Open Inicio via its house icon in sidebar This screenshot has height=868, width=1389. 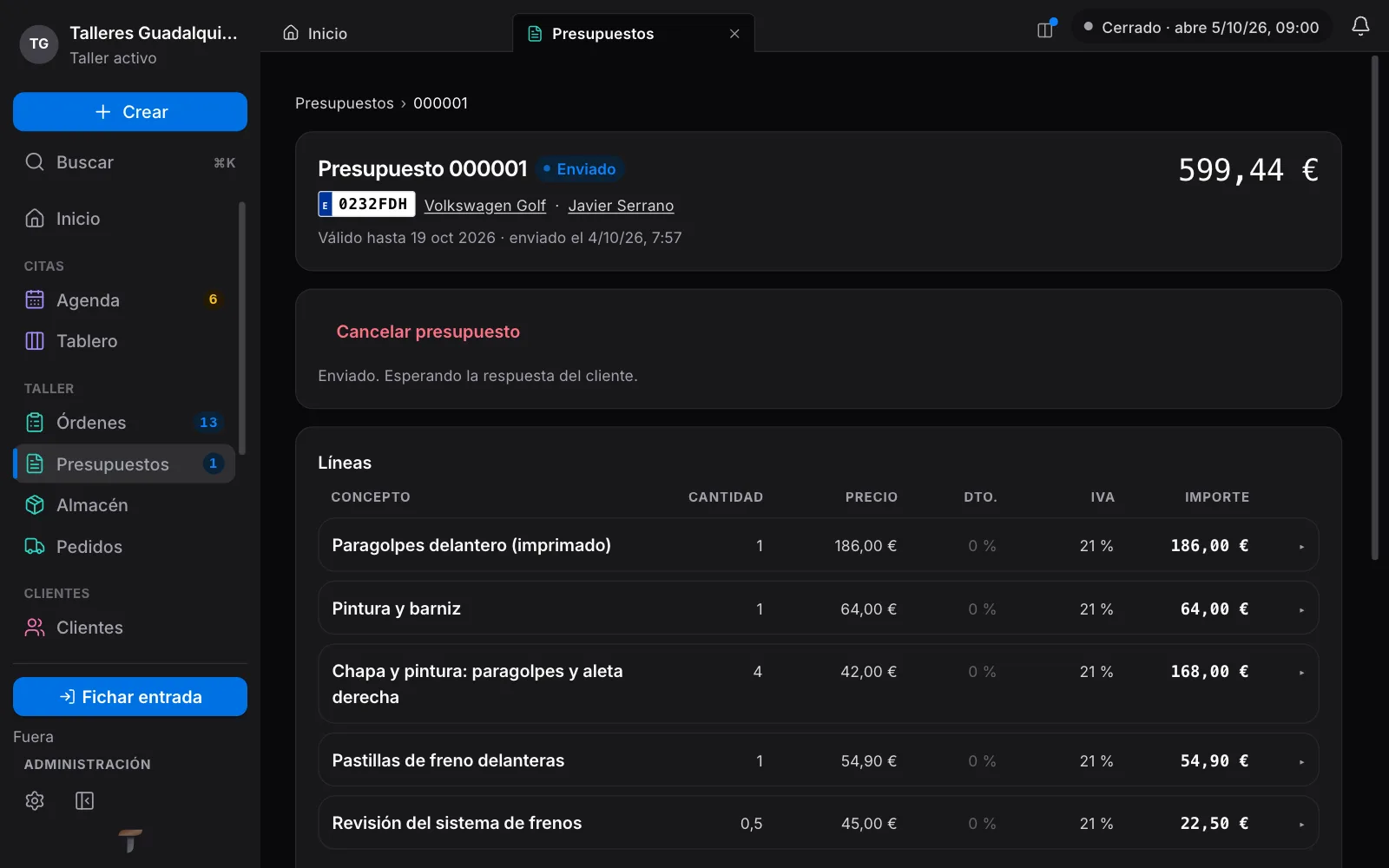click(35, 219)
